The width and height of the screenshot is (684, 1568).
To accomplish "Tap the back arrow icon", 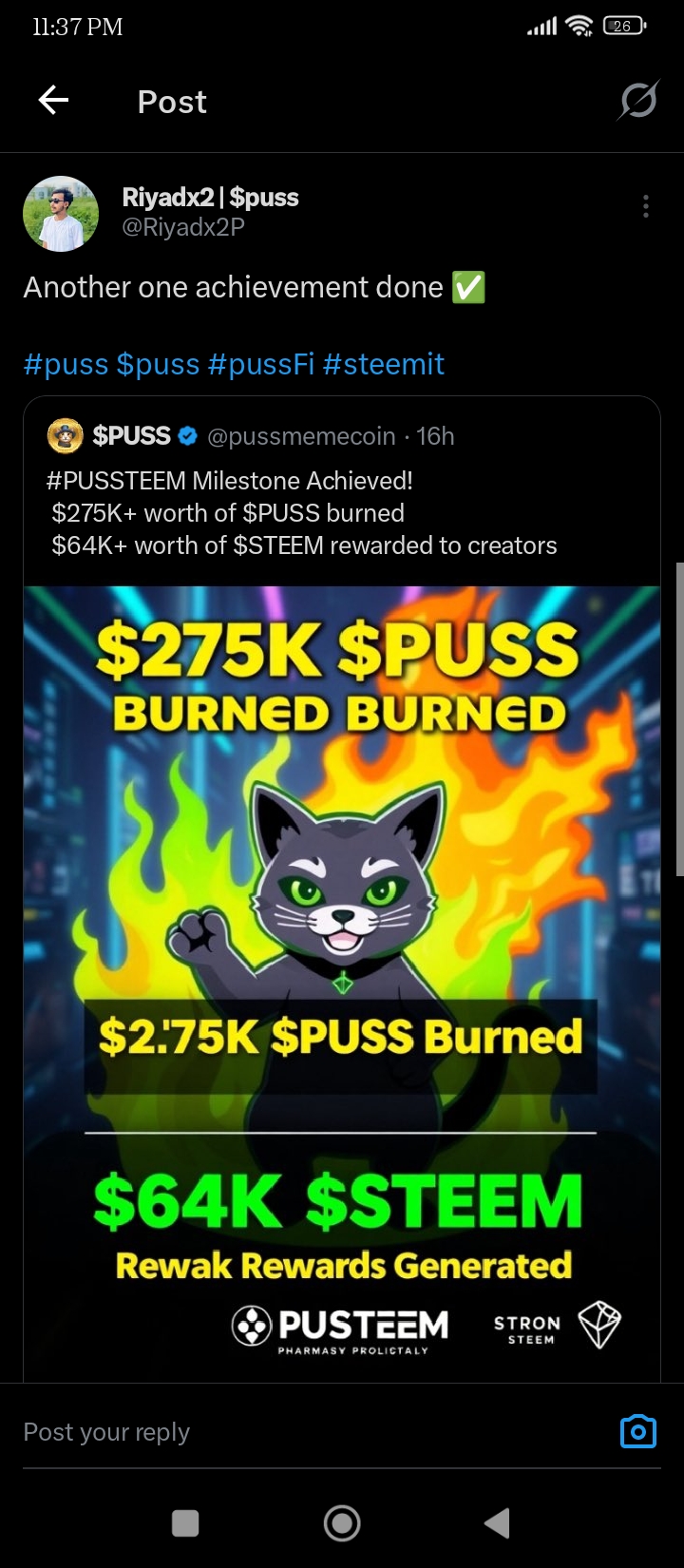I will tap(53, 100).
